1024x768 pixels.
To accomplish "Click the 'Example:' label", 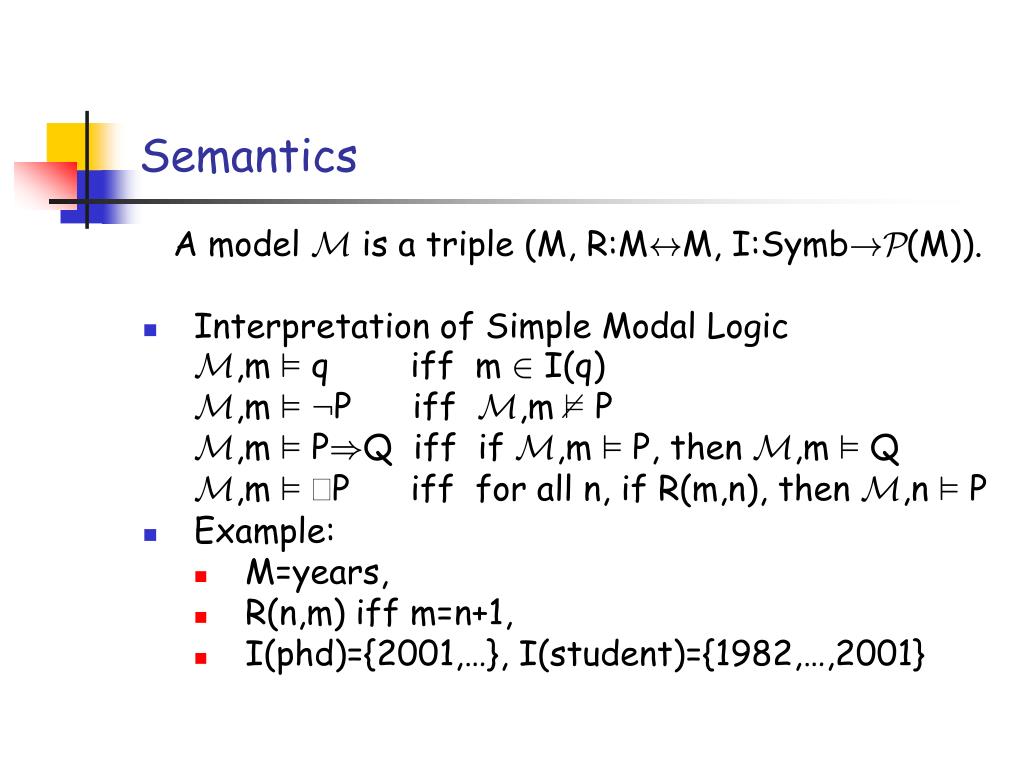I will coord(264,531).
